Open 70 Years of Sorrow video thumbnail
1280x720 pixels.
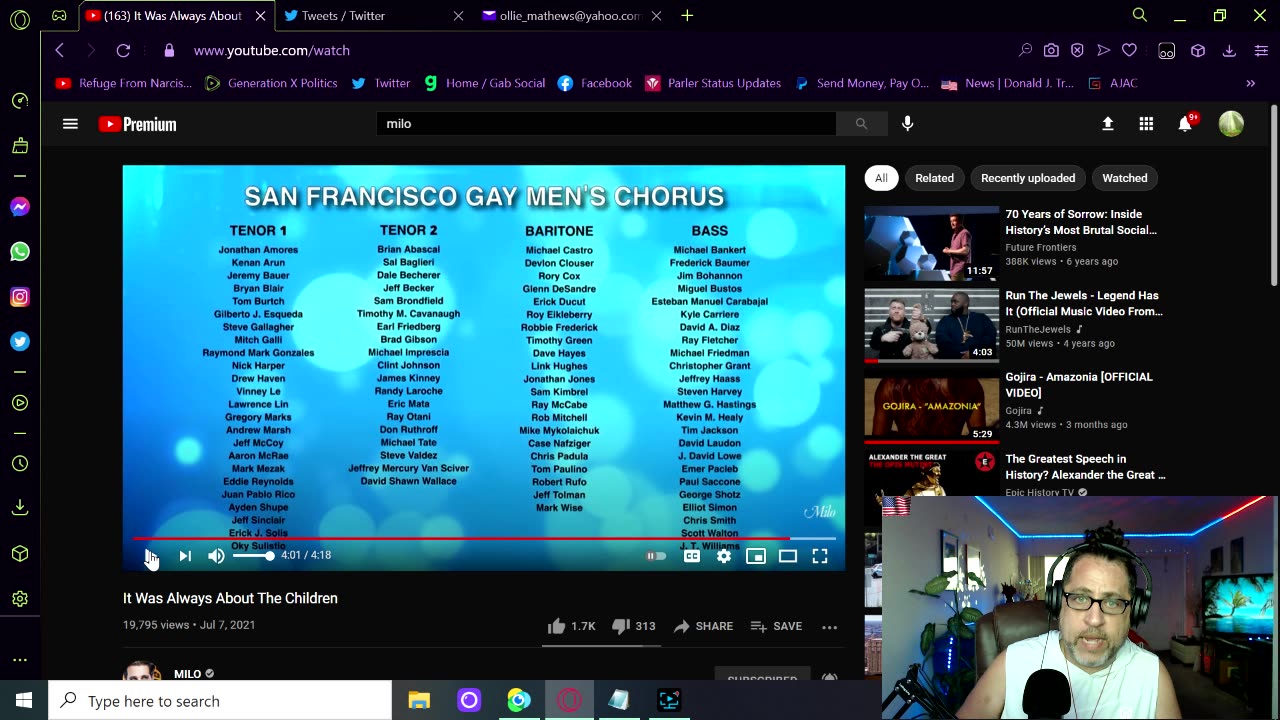pyautogui.click(x=931, y=243)
